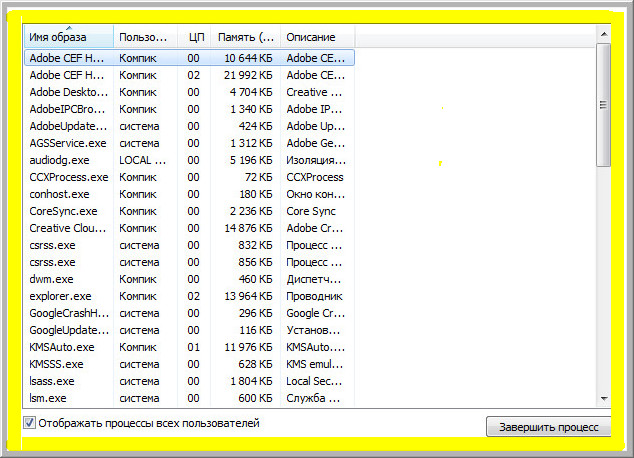Click memory value 11 976 КБ
This screenshot has width=634, height=458.
click(248, 347)
